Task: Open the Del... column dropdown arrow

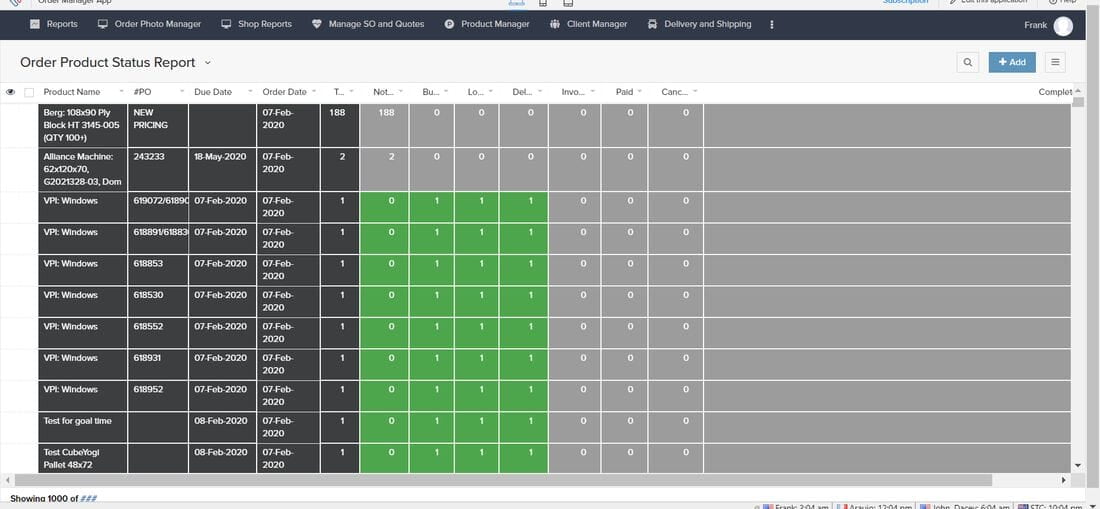Action: click(x=541, y=92)
